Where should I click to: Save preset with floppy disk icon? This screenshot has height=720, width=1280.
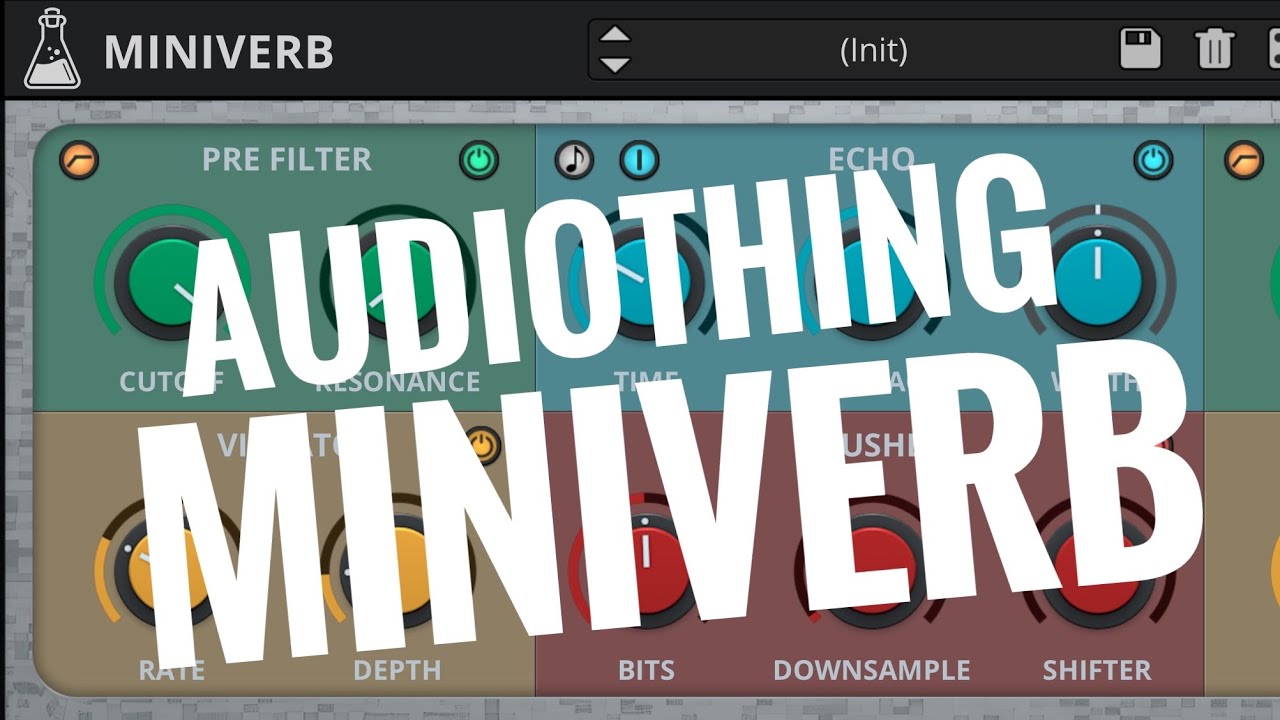[1140, 48]
